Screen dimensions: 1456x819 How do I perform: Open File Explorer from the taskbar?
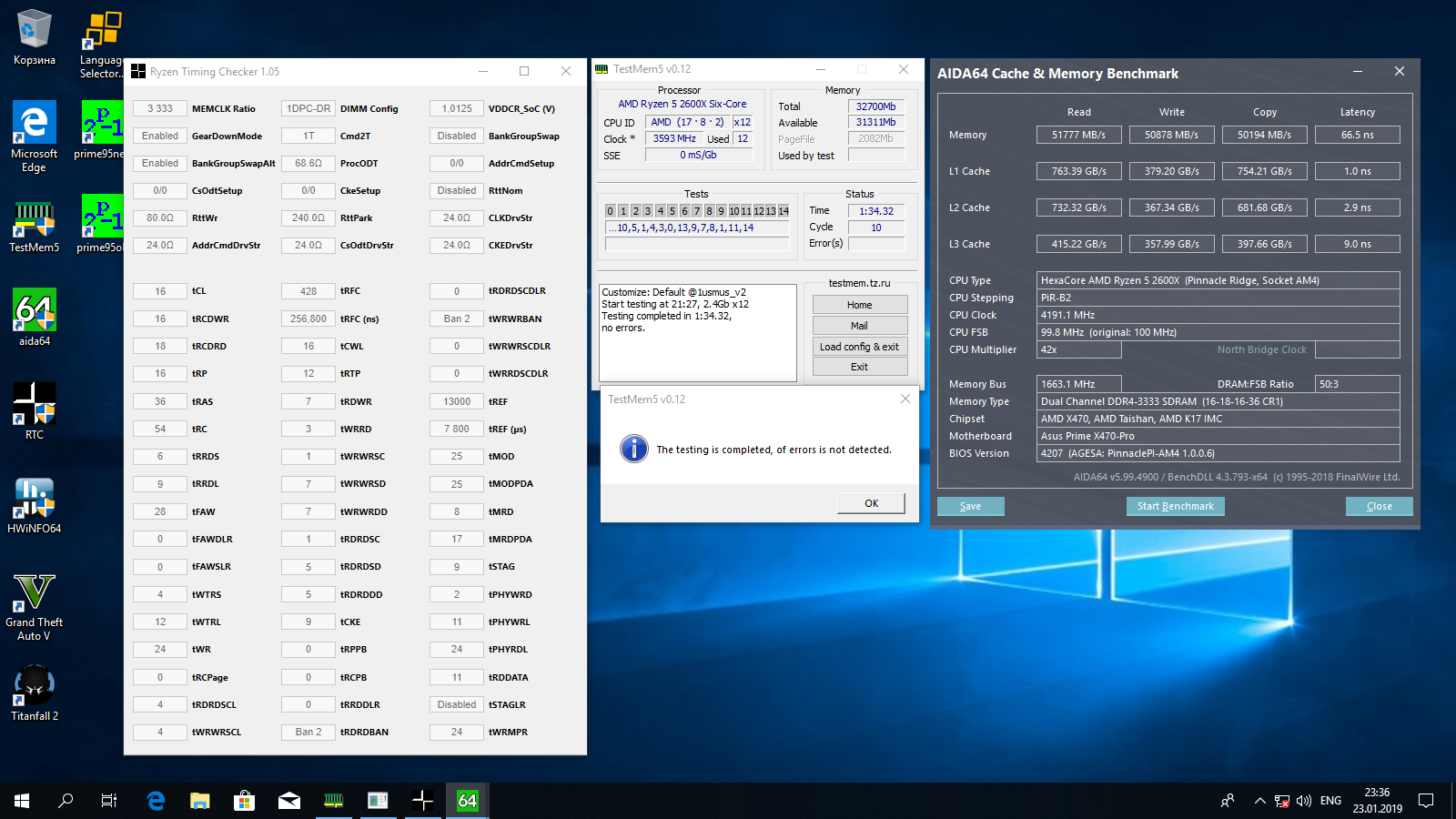(200, 801)
